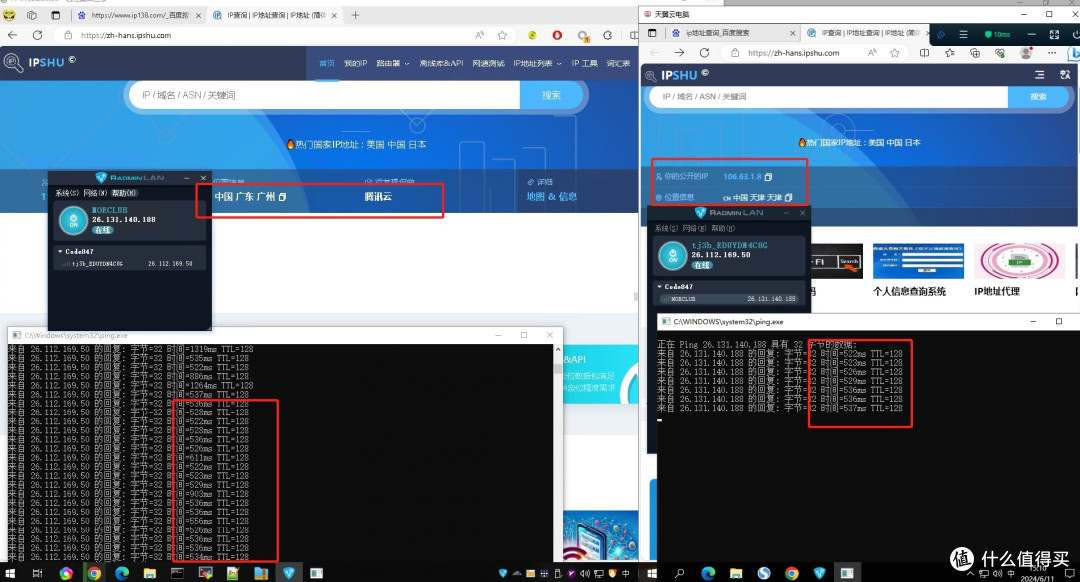This screenshot has width=1080, height=582.
Task: Open File Explorer from the left taskbar
Action: 149,573
